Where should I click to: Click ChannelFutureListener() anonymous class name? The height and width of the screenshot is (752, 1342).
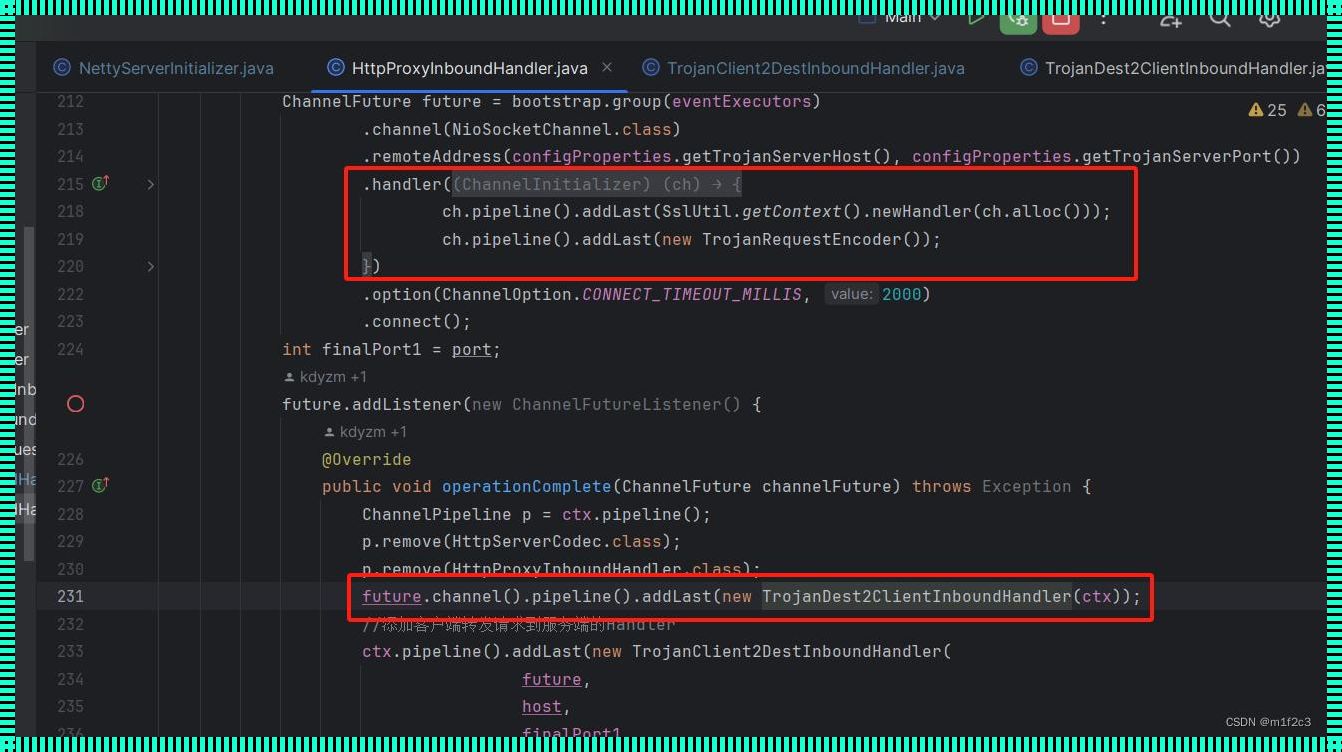(626, 404)
